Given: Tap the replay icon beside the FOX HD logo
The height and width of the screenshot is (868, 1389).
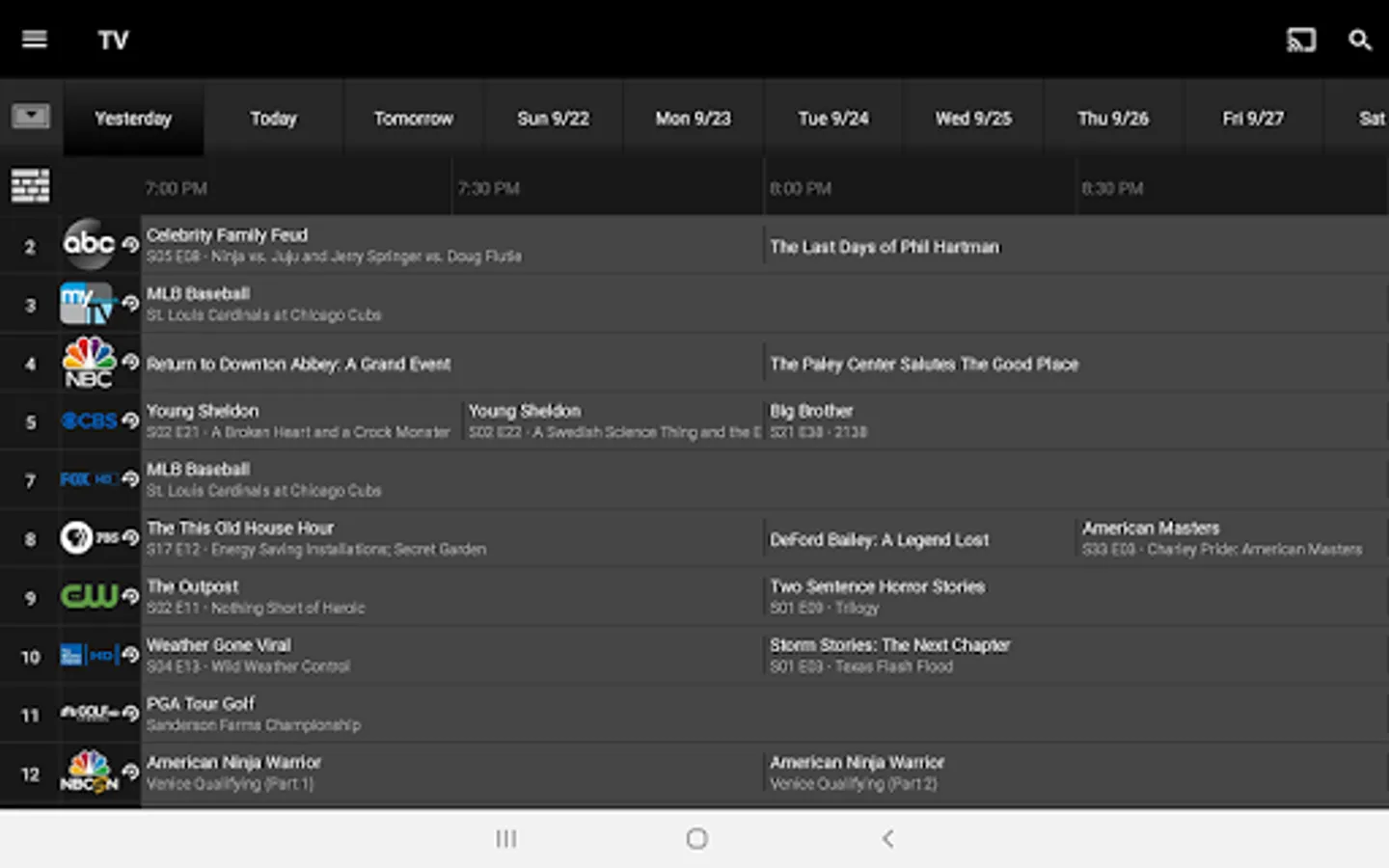Looking at the screenshot, I should click(x=130, y=479).
